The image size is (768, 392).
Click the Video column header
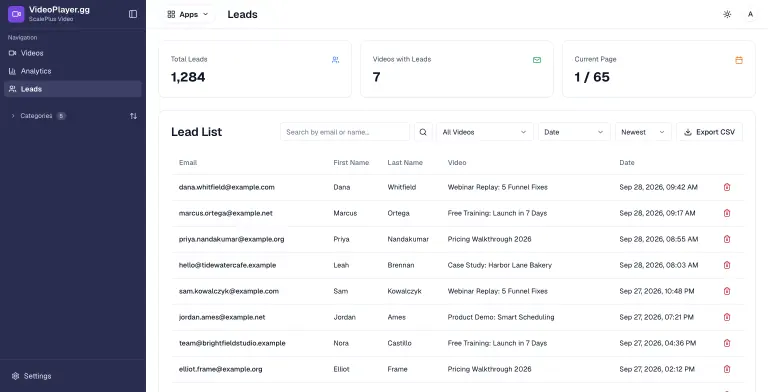pos(457,163)
